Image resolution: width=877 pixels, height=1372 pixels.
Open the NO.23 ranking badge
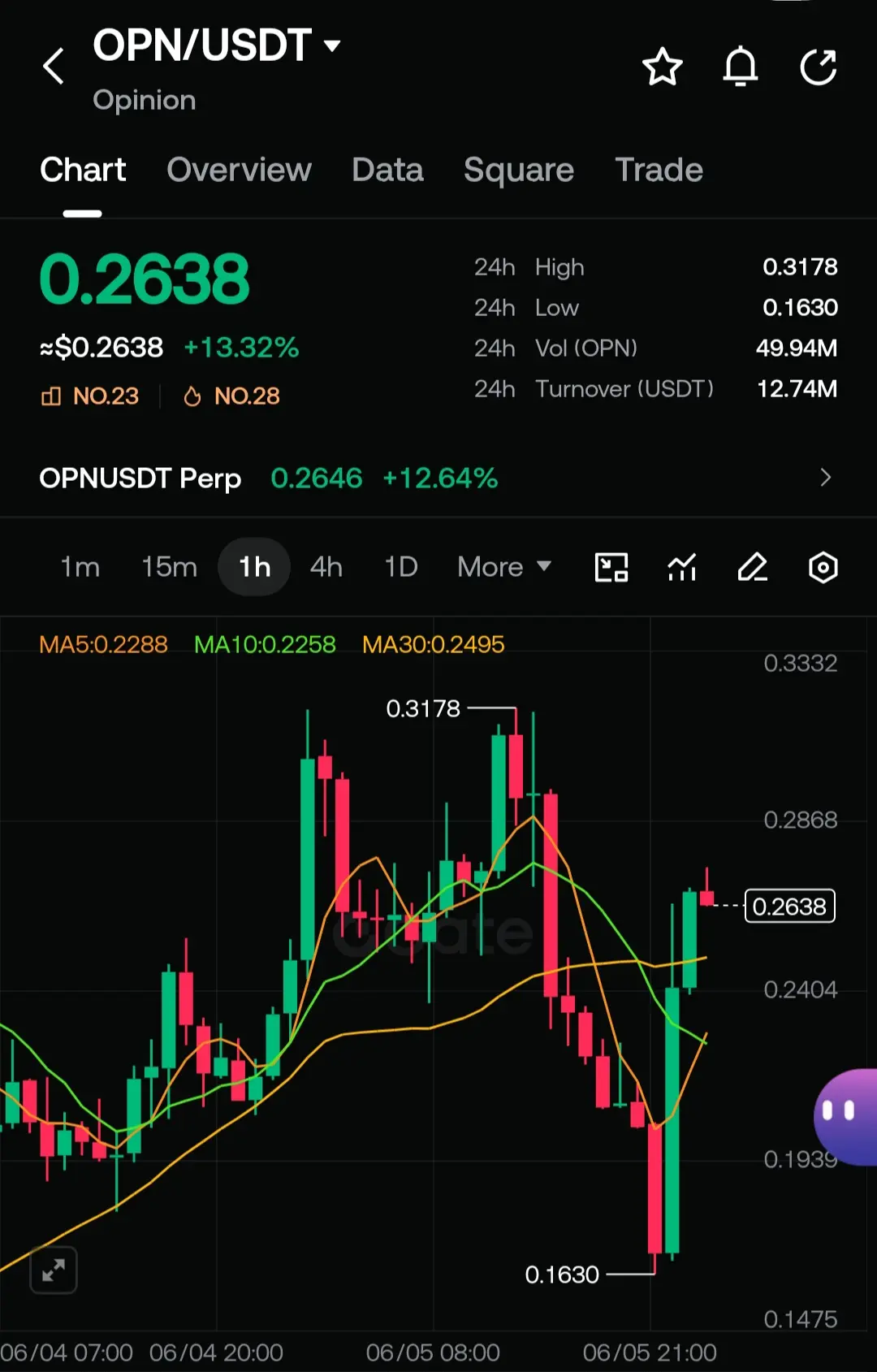click(x=90, y=396)
